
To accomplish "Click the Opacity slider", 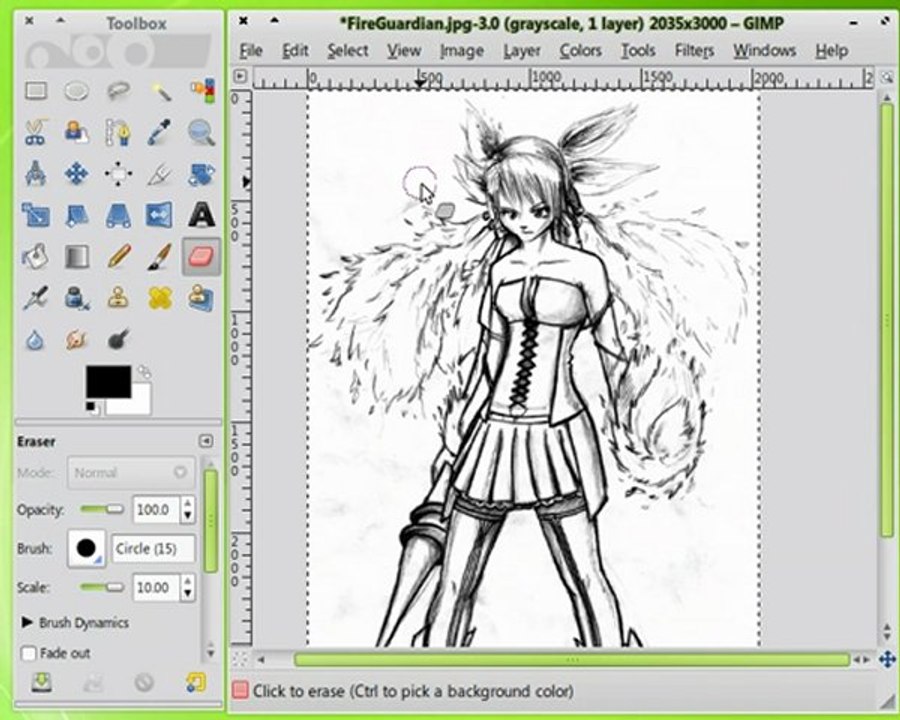I will point(102,509).
